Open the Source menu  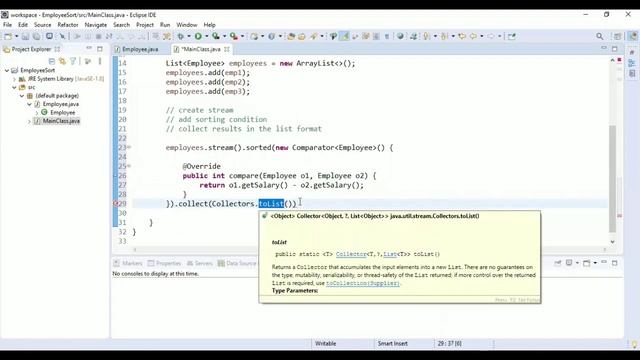click(x=42, y=25)
